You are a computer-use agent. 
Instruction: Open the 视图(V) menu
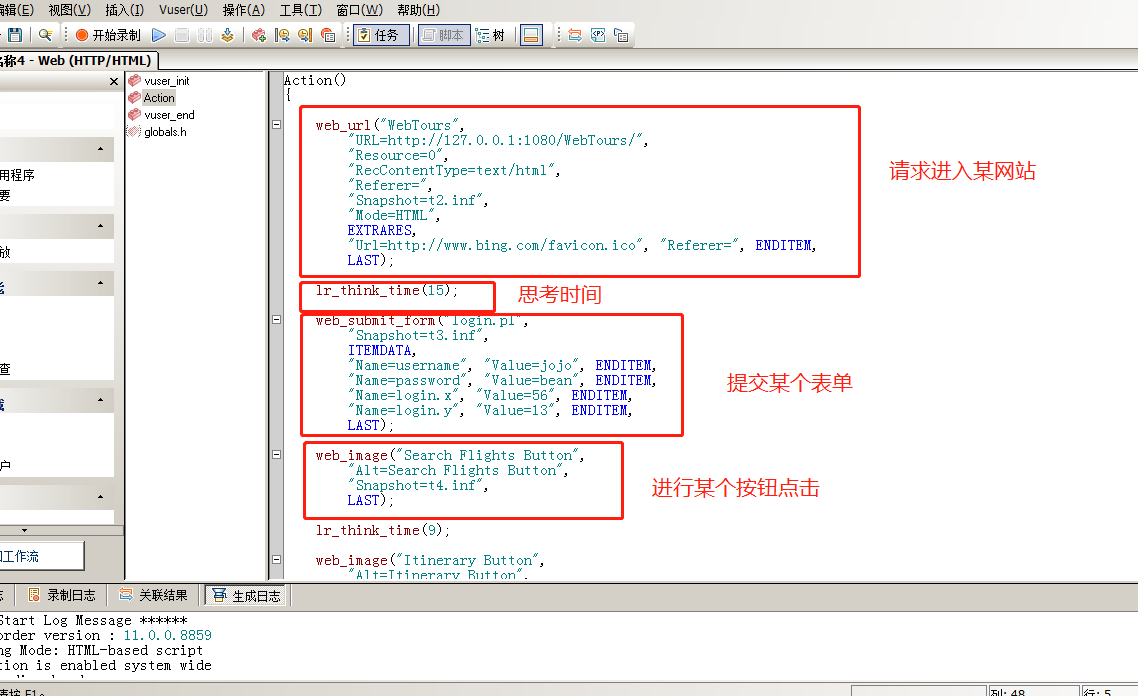point(70,10)
